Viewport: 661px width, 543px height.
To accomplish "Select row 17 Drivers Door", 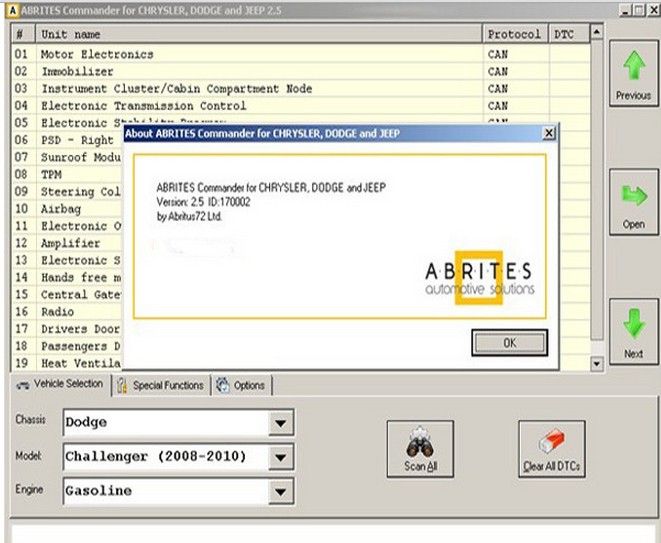I will click(67, 329).
